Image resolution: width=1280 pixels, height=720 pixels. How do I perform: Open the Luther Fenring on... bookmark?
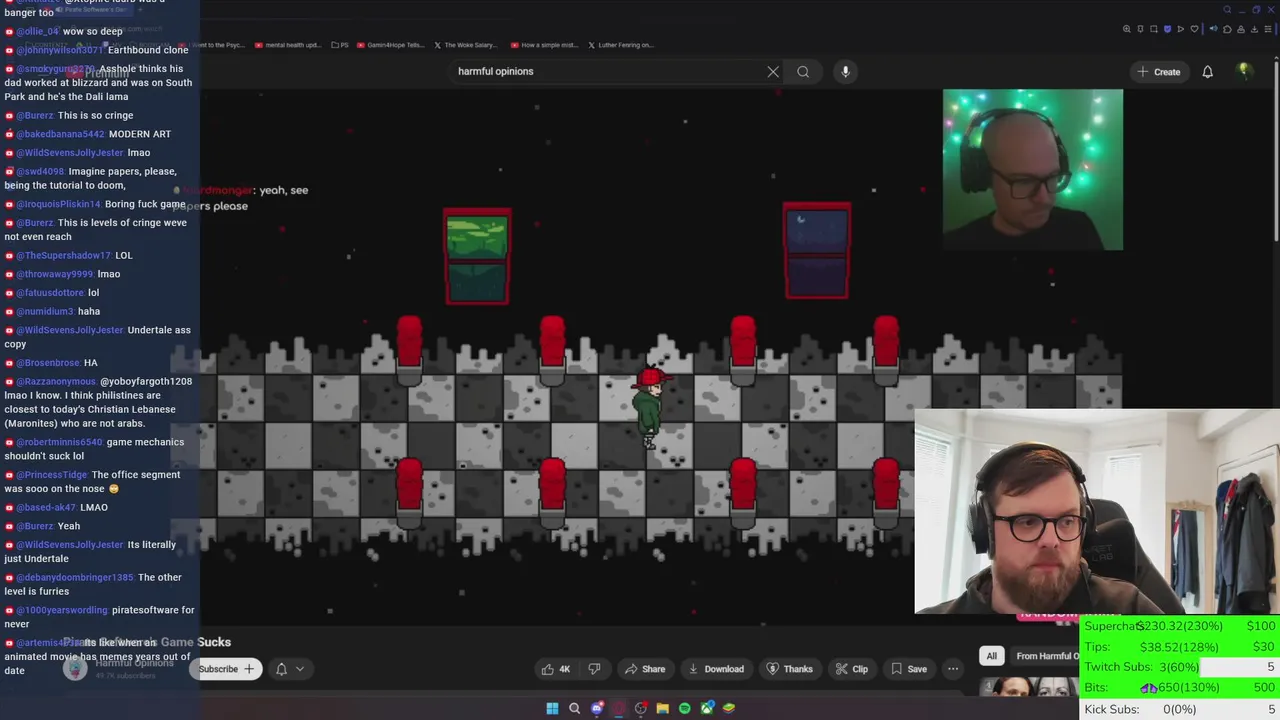[620, 45]
